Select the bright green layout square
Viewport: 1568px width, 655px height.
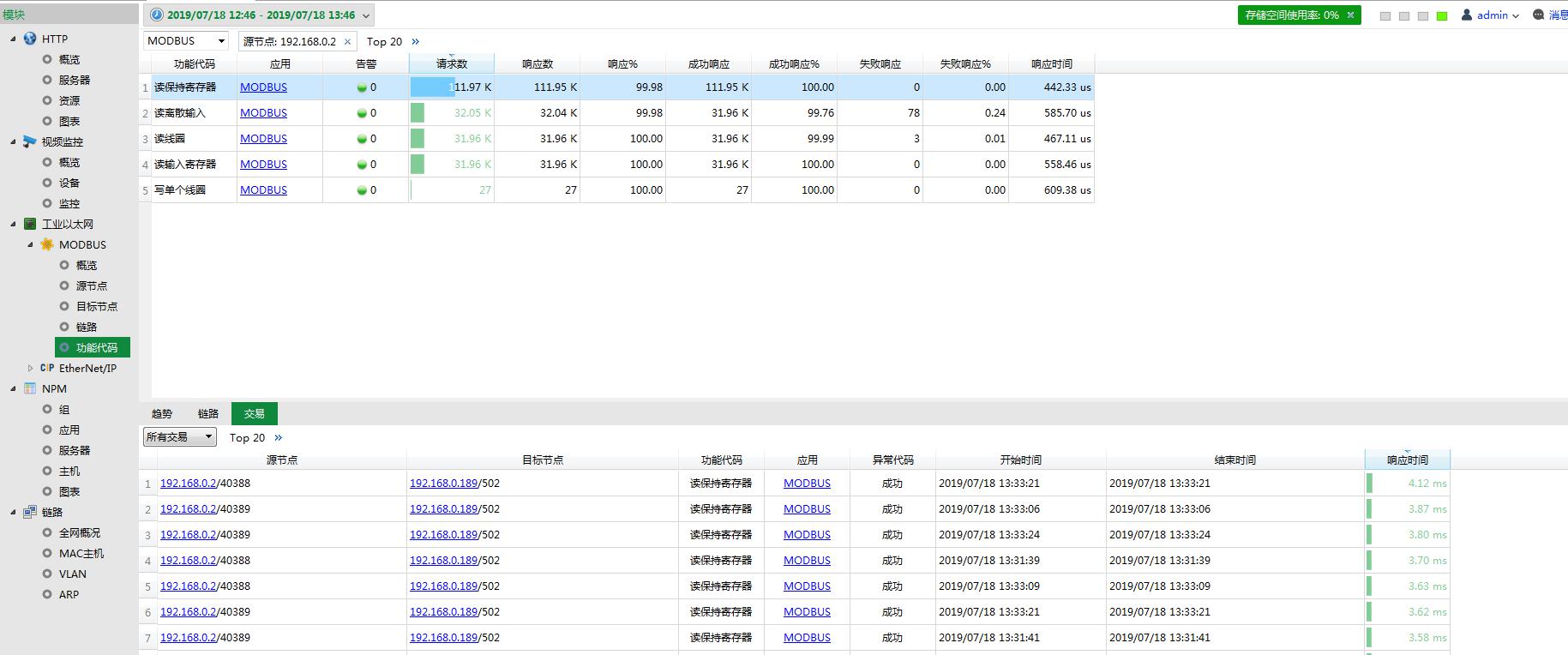(1442, 16)
